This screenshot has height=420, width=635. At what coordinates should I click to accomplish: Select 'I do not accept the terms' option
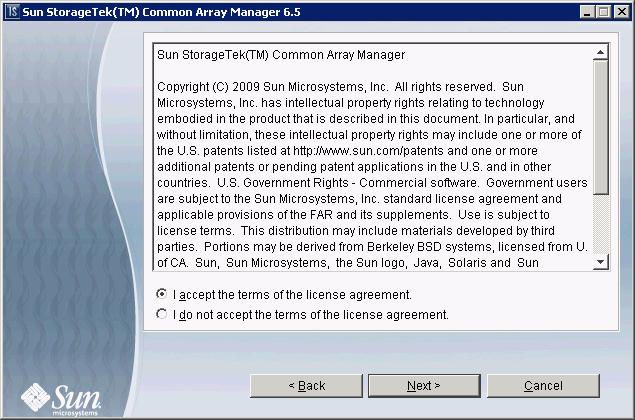[162, 314]
